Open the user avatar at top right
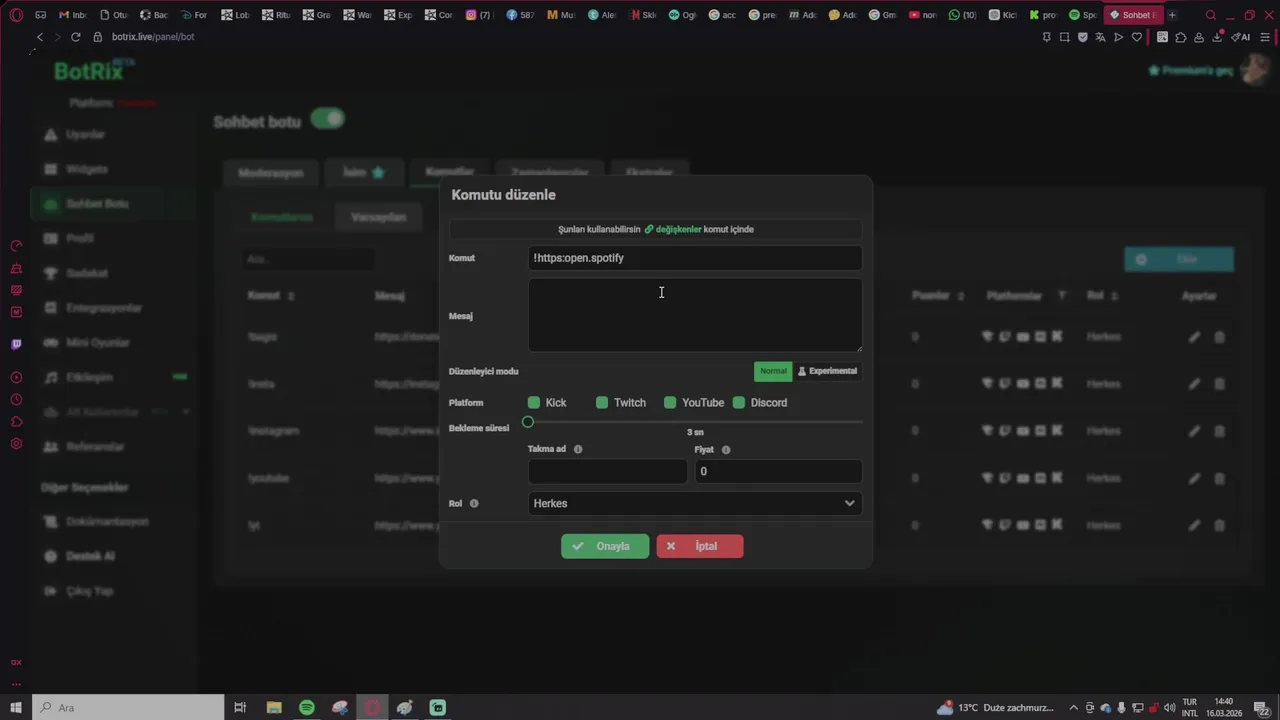This screenshot has width=1280, height=720. click(x=1256, y=70)
